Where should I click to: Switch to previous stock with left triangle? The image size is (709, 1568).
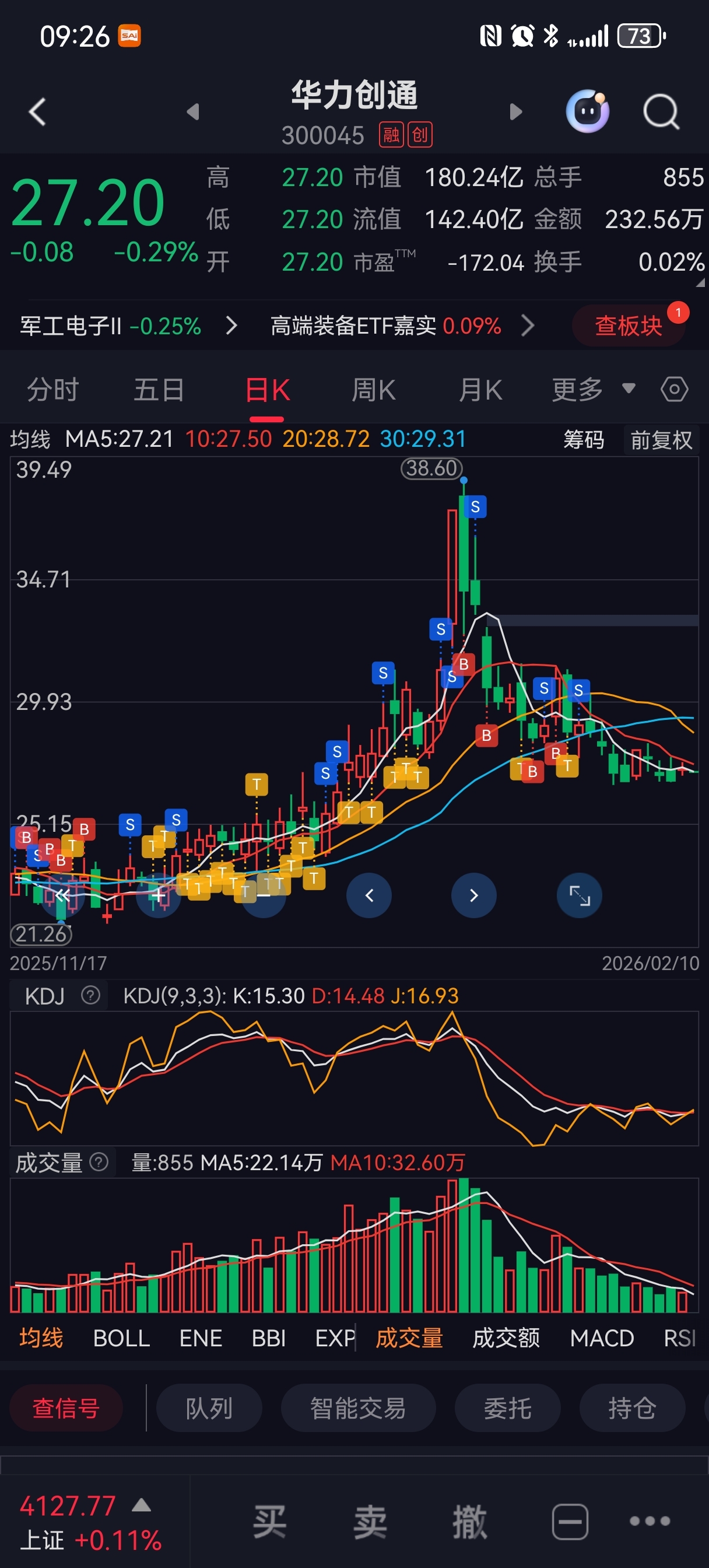(194, 112)
